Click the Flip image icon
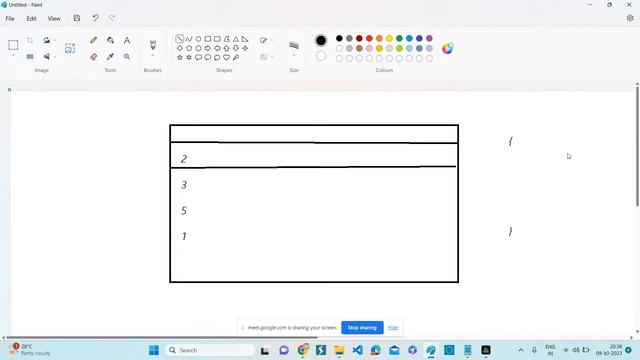The width and height of the screenshot is (640, 360). point(47,57)
